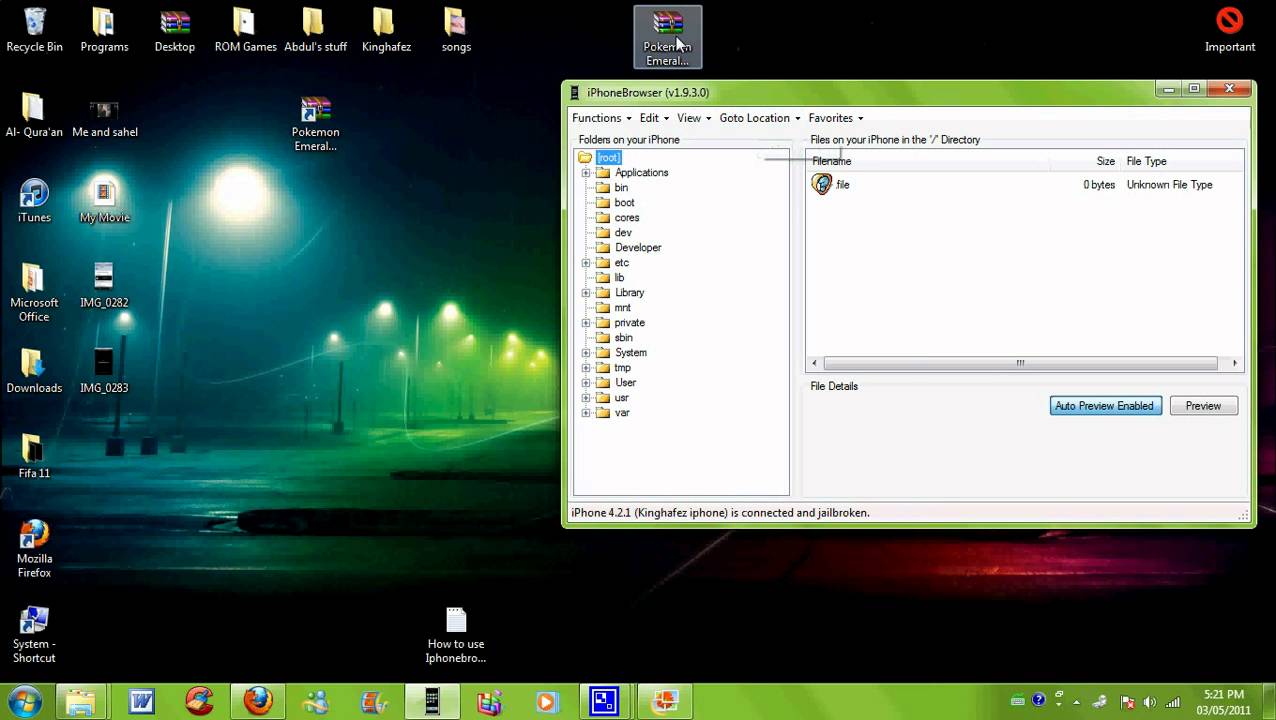The height and width of the screenshot is (720, 1276).
Task: Expand the etc folder node
Action: (x=586, y=263)
